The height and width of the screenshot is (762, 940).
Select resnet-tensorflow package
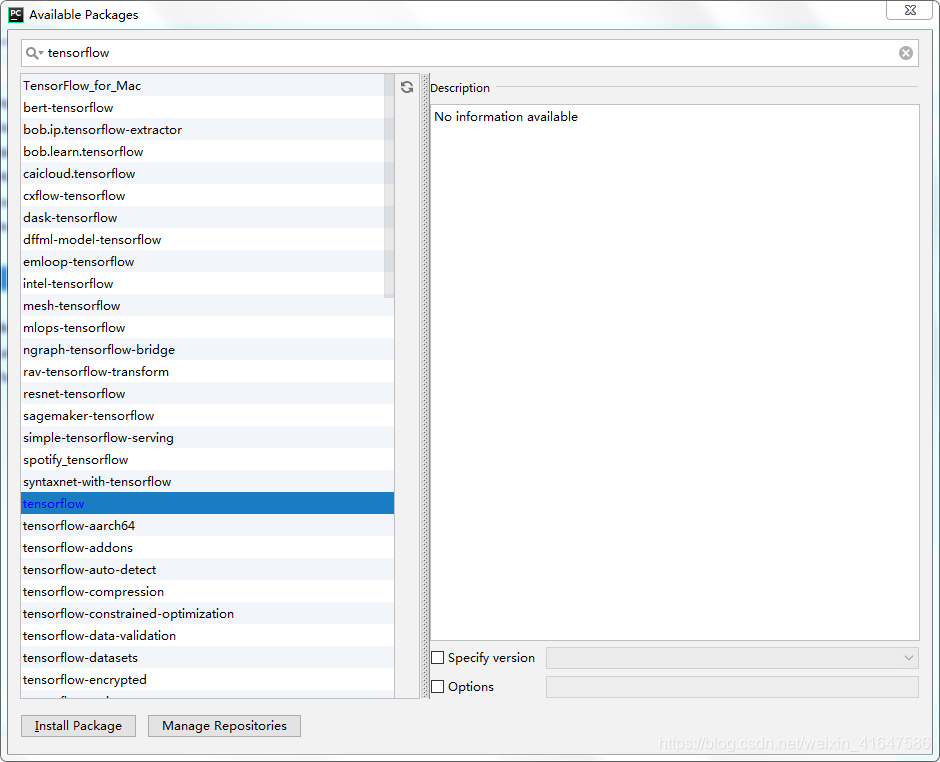click(207, 393)
